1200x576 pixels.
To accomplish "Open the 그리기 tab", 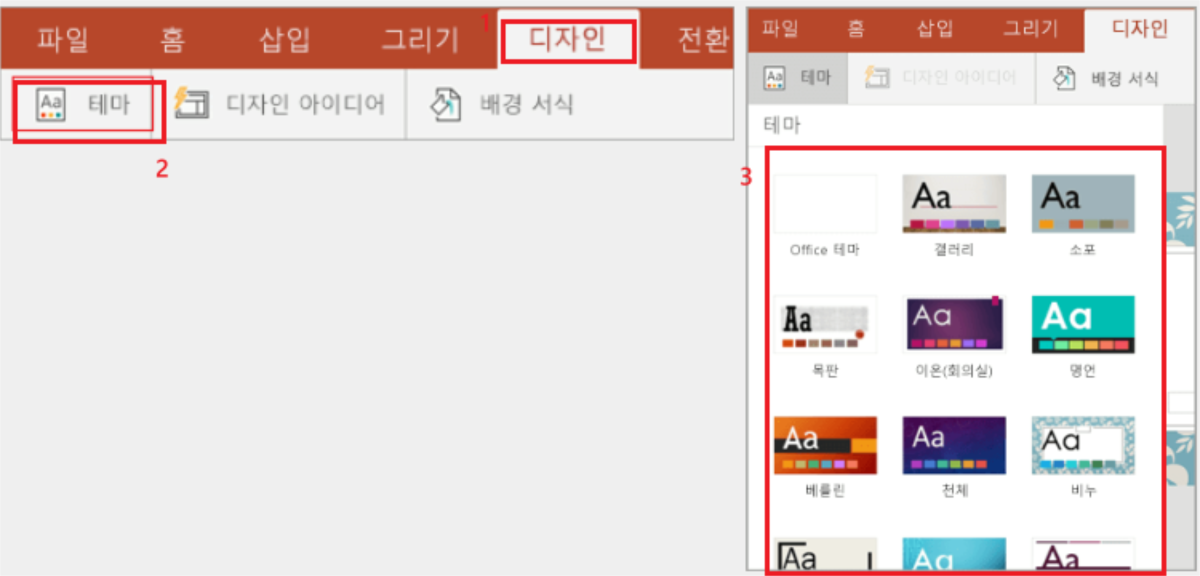I will click(420, 33).
